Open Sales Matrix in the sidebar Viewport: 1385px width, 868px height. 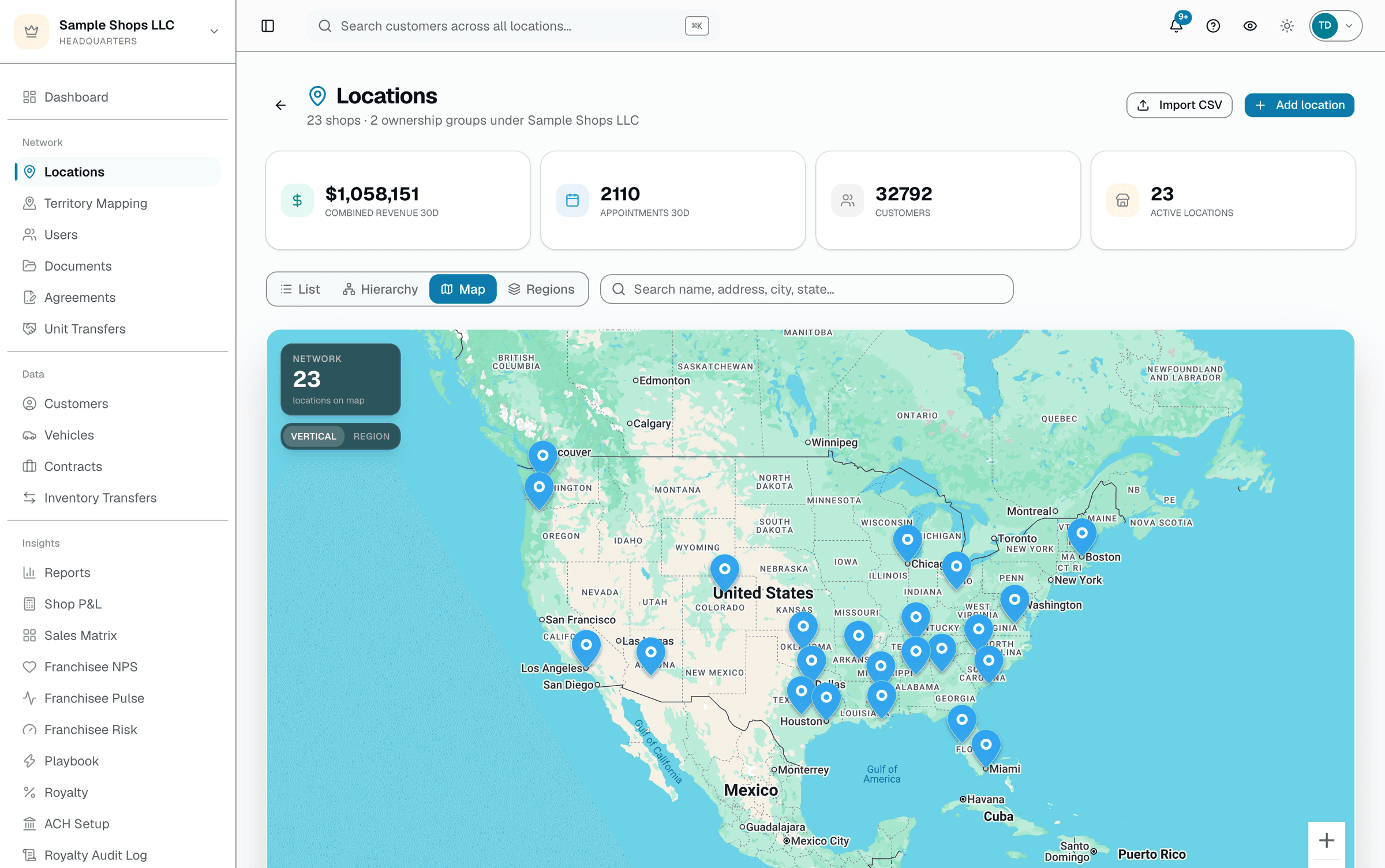[x=118, y=635]
